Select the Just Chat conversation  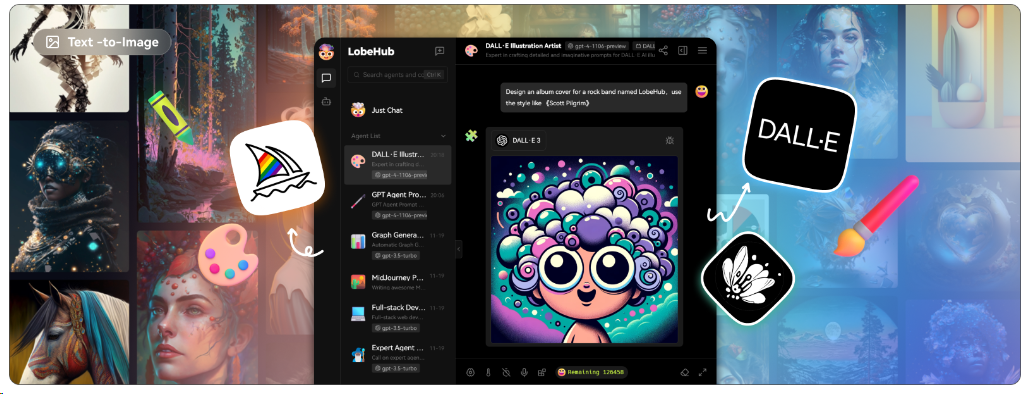click(398, 110)
